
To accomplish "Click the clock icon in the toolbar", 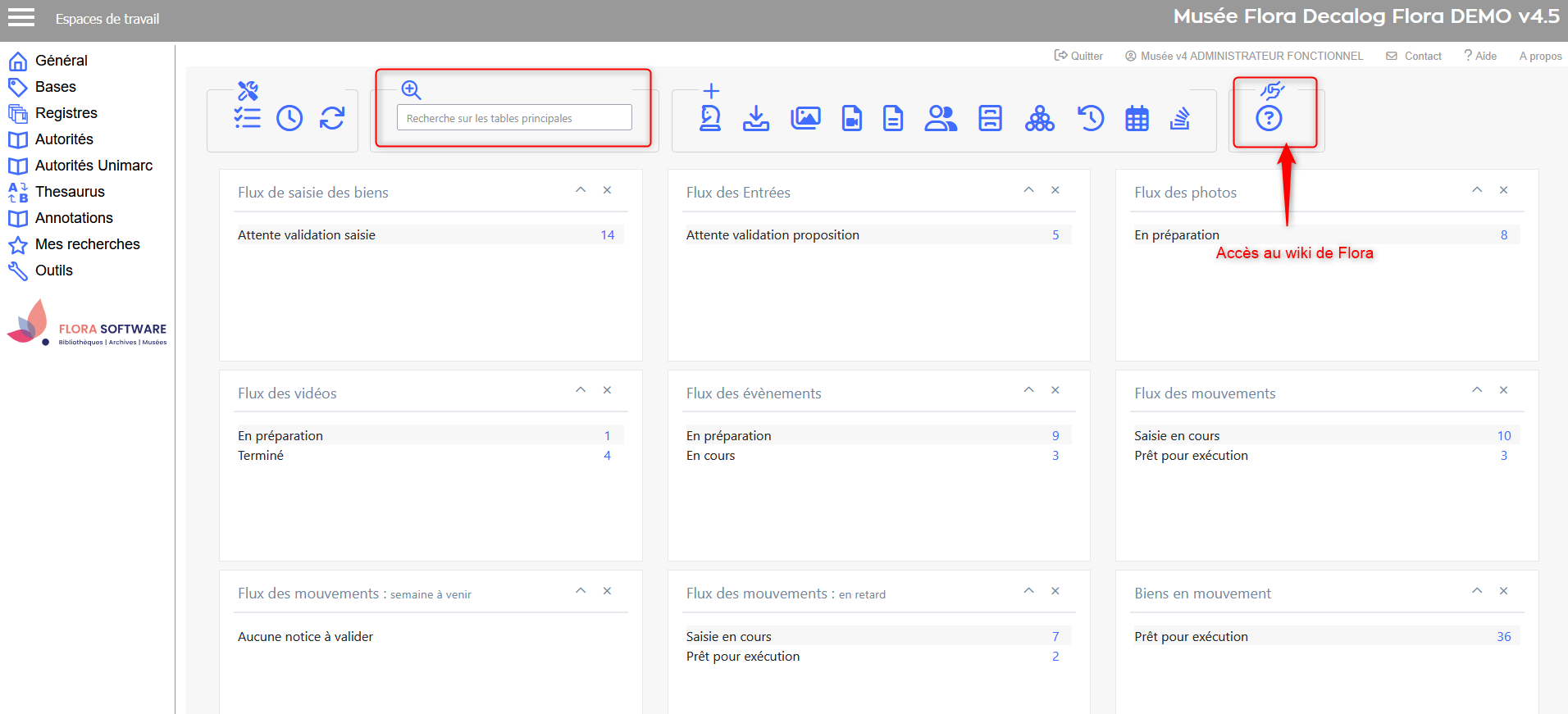I will coord(289,118).
